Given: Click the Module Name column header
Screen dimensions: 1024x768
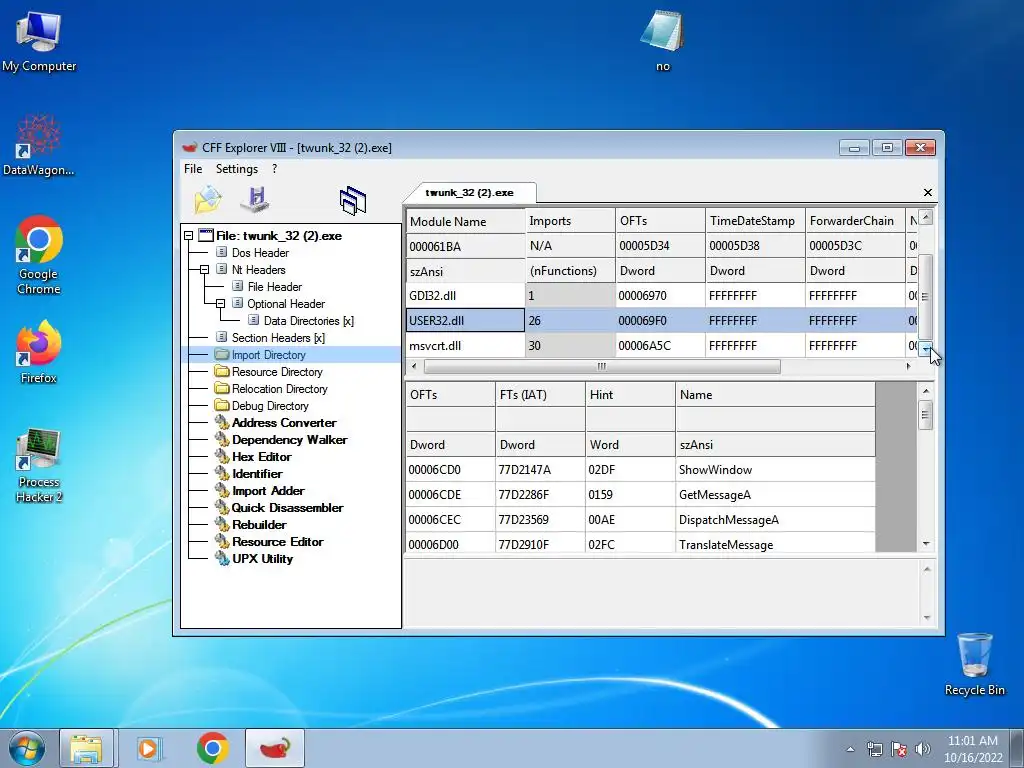Looking at the screenshot, I should [x=465, y=221].
